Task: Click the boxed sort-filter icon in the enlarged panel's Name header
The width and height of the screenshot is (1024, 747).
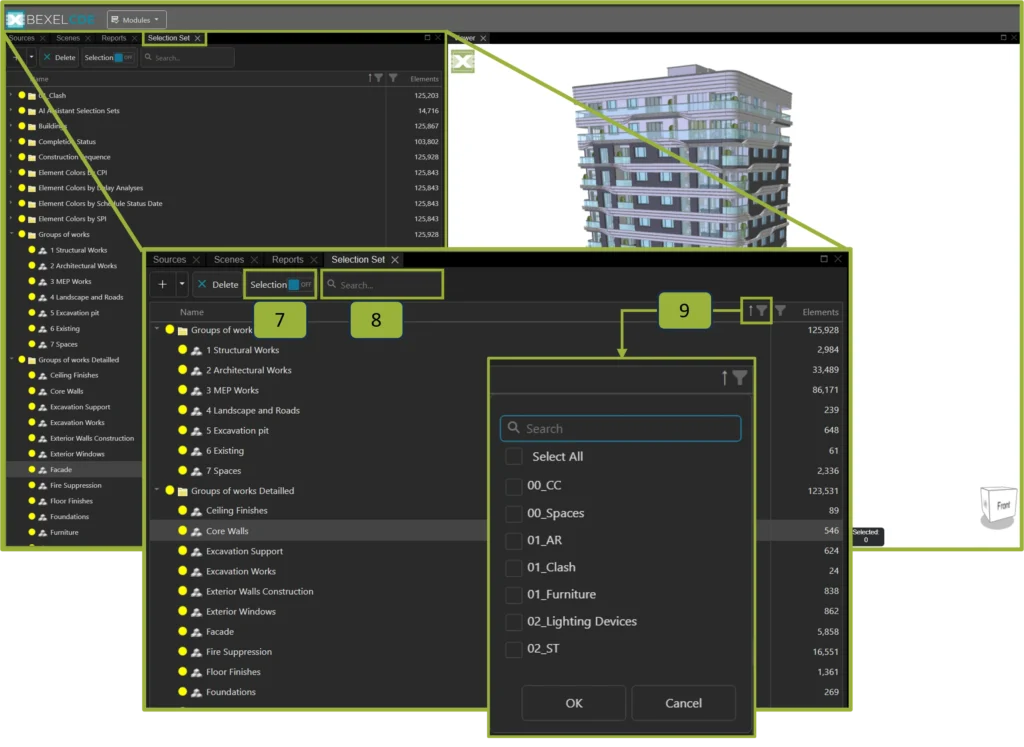Action: pyautogui.click(x=757, y=311)
